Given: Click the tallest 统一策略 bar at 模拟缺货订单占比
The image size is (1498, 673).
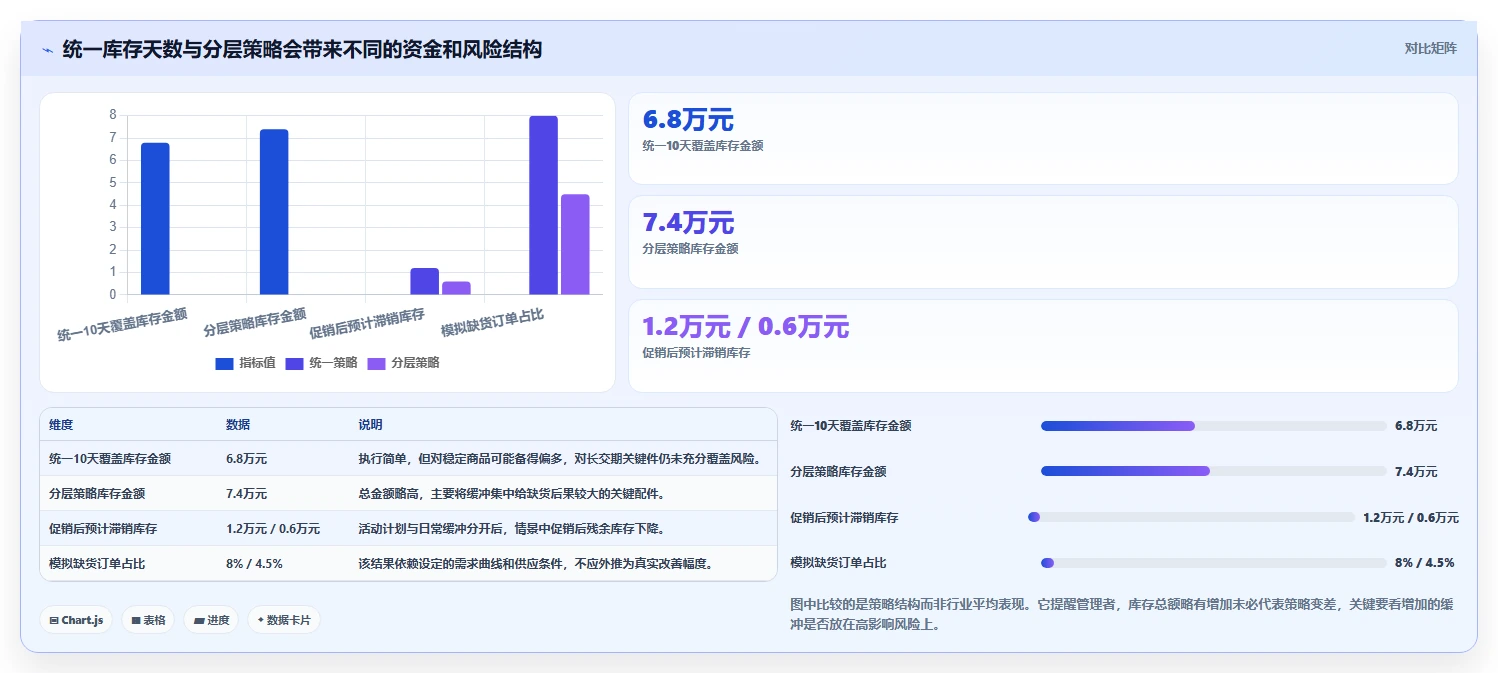Looking at the screenshot, I should [x=544, y=205].
